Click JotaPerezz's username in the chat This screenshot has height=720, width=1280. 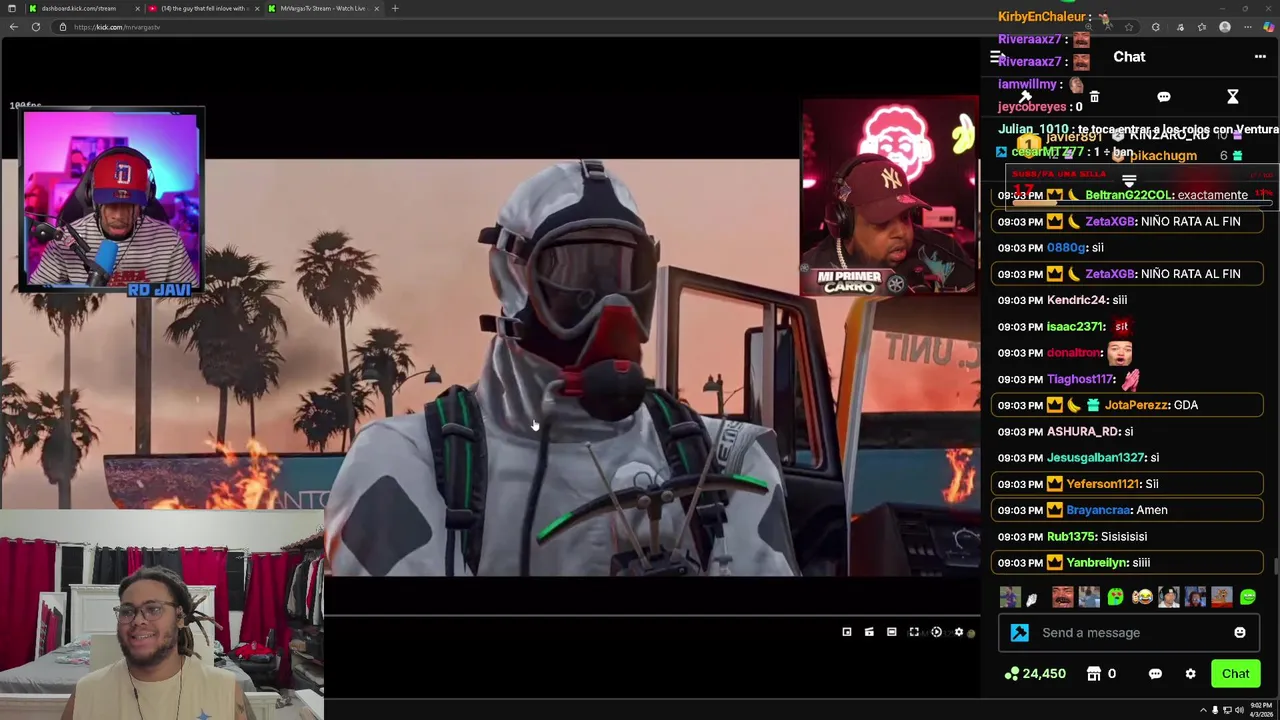point(1136,405)
